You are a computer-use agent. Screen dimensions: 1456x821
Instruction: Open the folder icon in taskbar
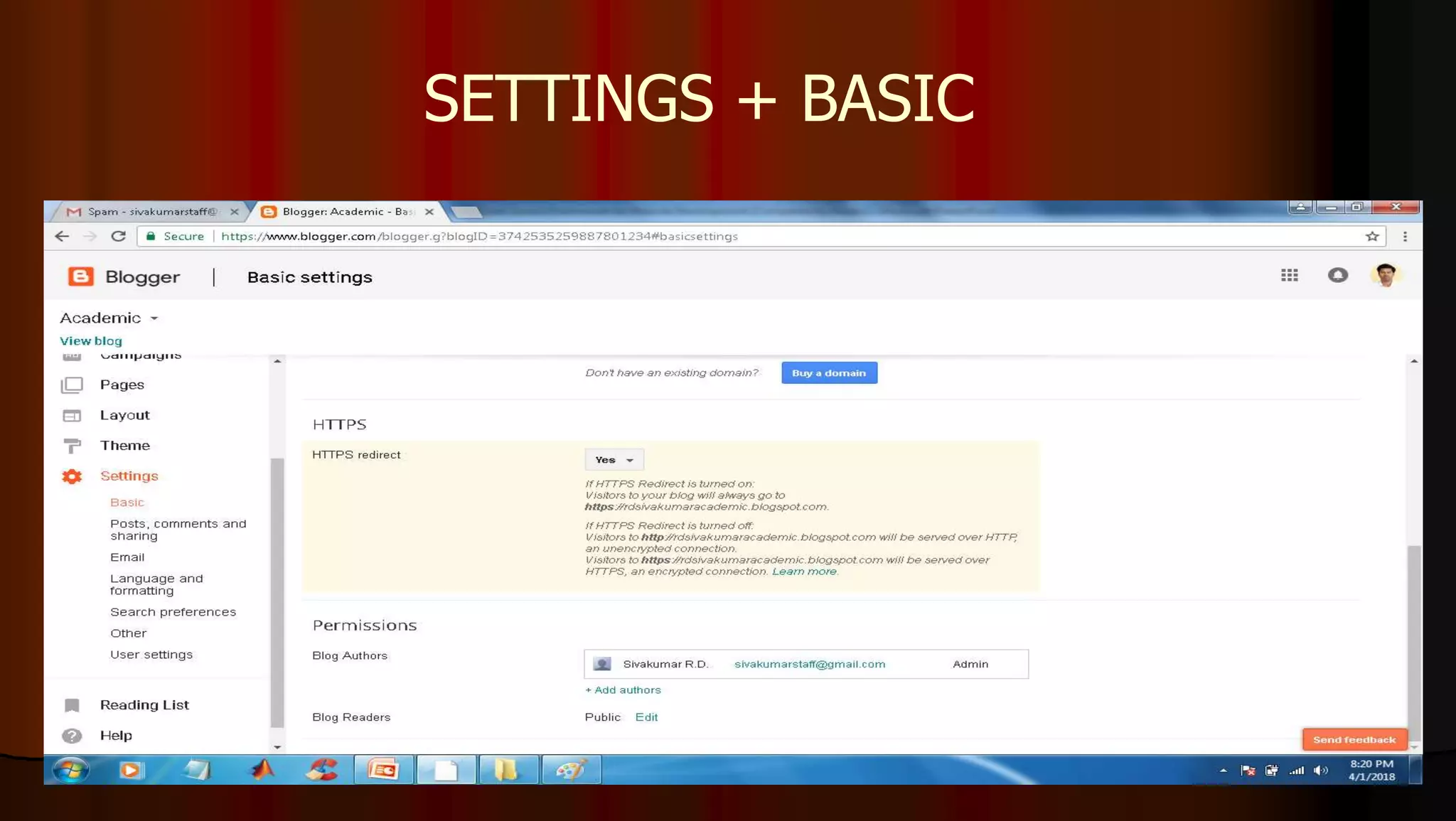click(508, 770)
